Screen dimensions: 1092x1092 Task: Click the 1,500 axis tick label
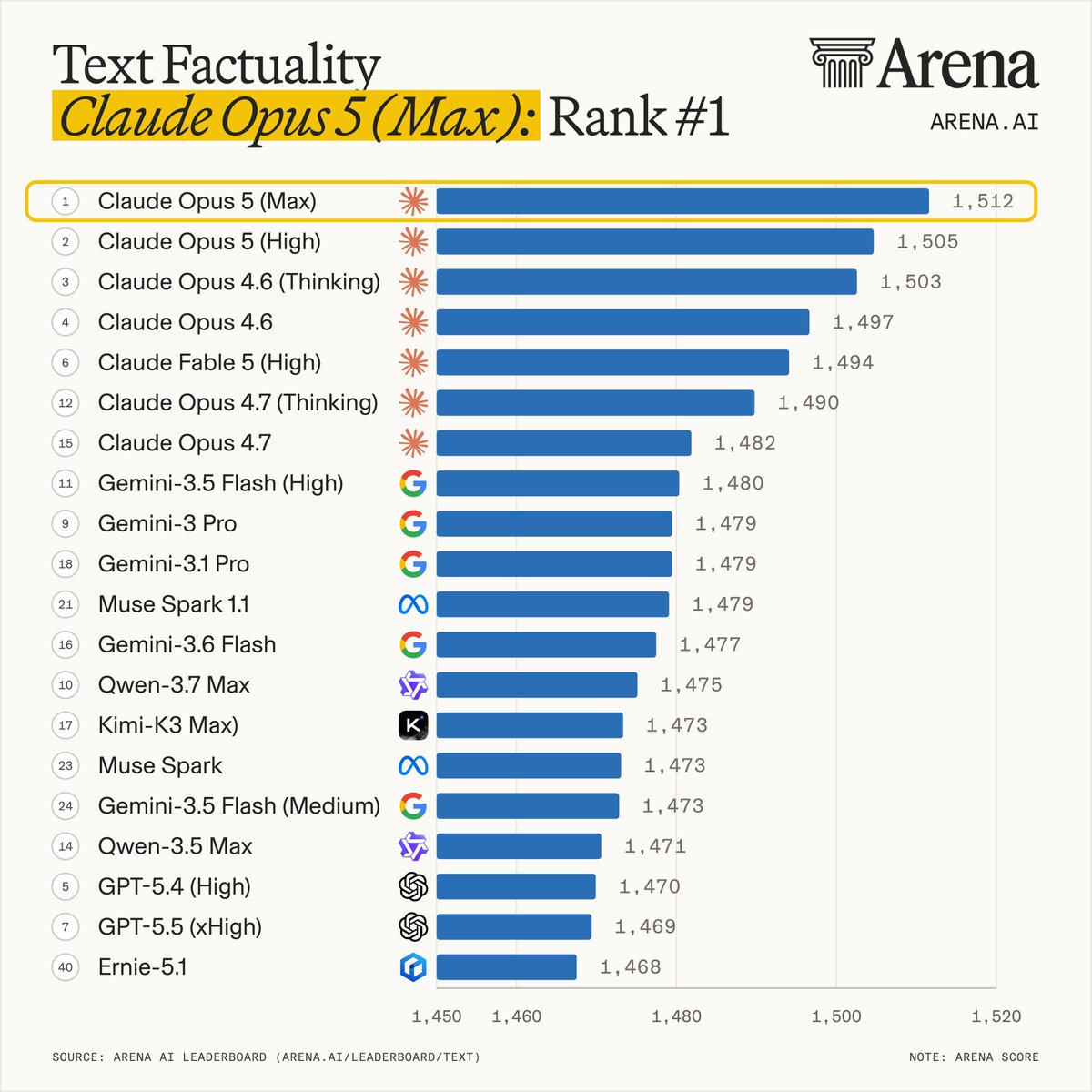click(x=836, y=1016)
